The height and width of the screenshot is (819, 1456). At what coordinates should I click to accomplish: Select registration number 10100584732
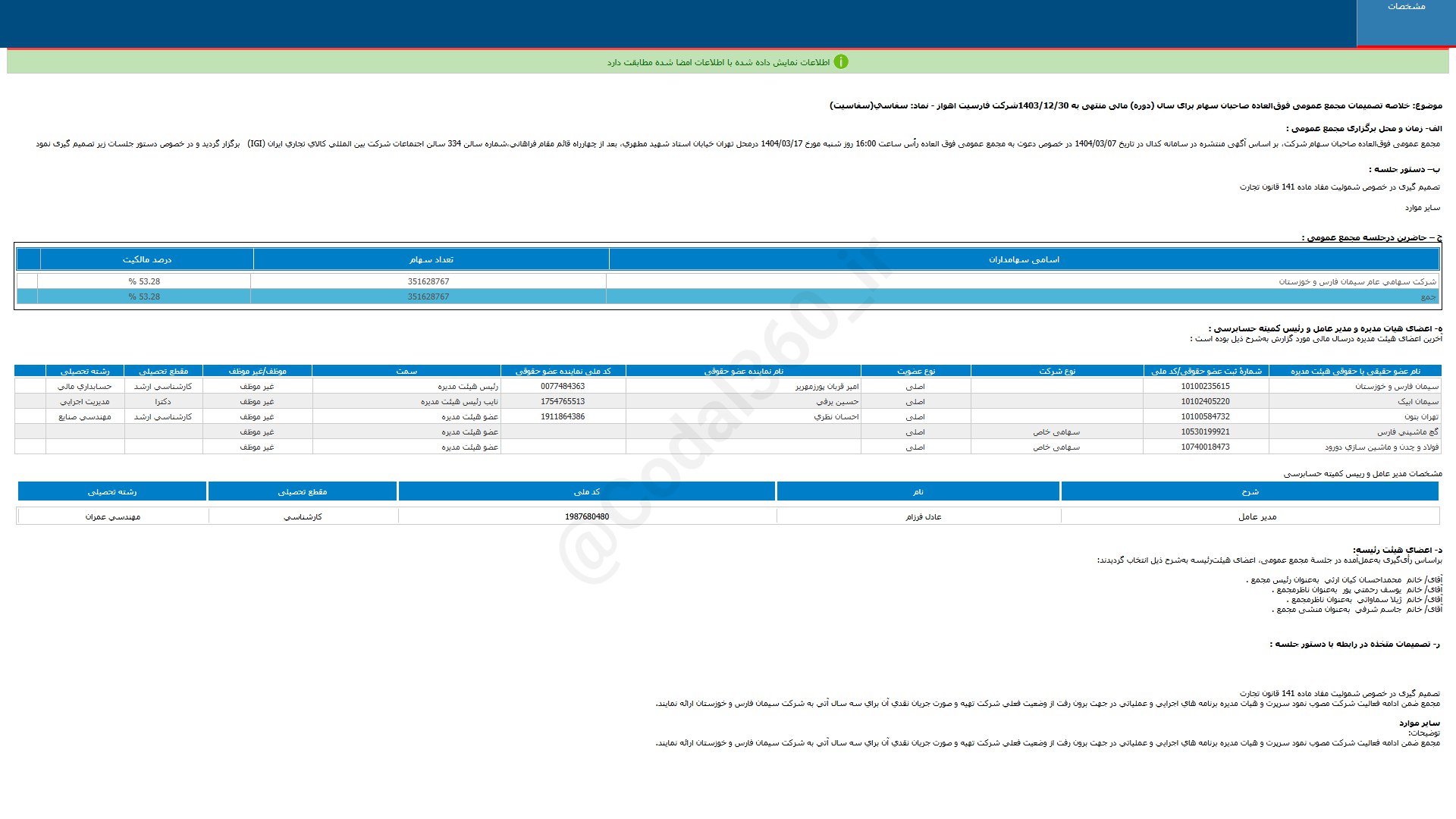pyautogui.click(x=1206, y=416)
